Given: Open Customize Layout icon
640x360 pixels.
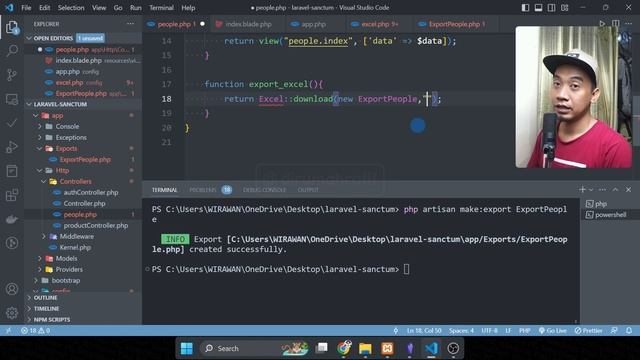Looking at the screenshot, I should pyautogui.click(x=564, y=8).
